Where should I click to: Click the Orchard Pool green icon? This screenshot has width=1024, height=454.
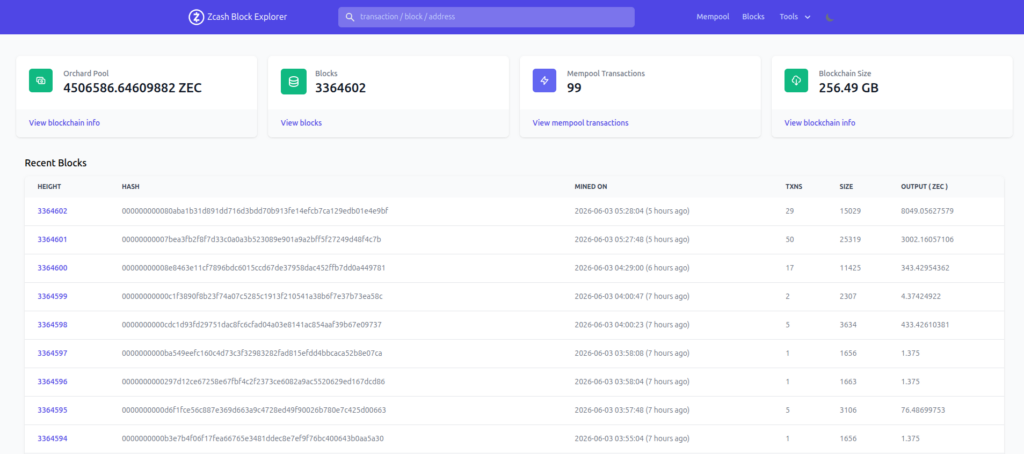[x=40, y=80]
